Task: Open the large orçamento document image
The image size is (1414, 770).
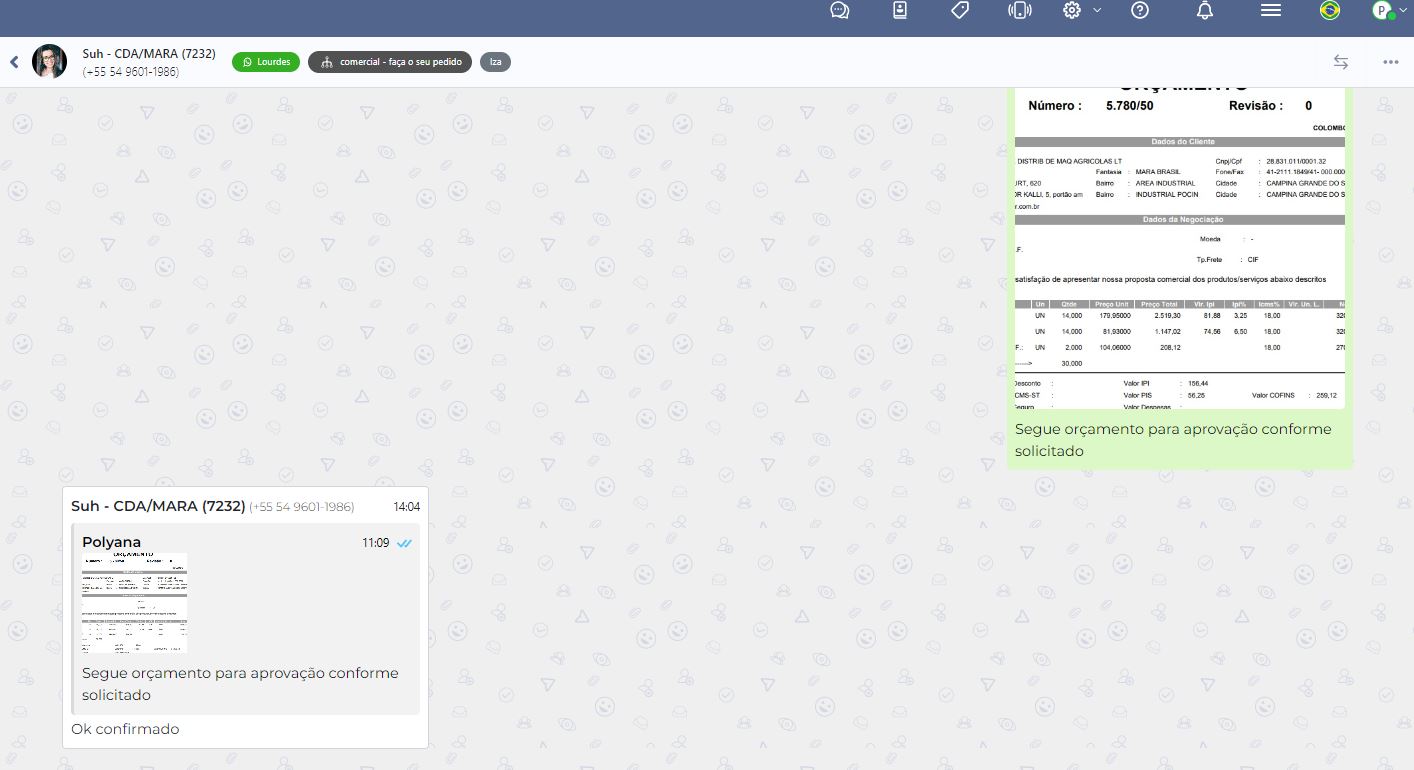Action: coord(1180,250)
